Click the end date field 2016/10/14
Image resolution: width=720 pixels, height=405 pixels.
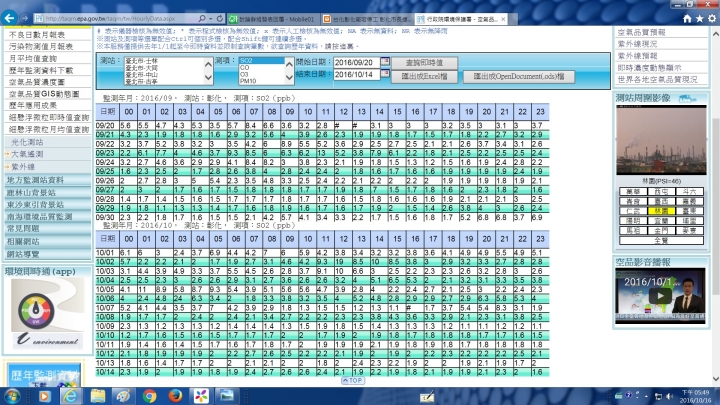(x=356, y=74)
